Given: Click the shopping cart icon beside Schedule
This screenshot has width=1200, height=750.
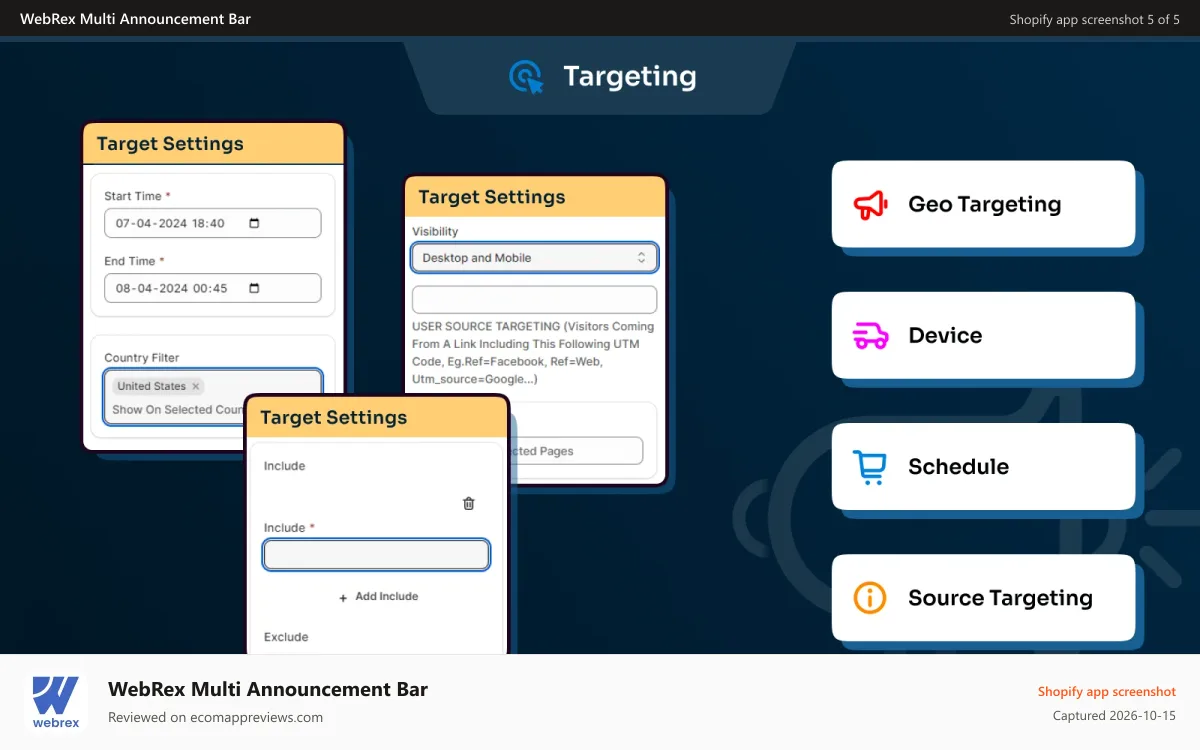Looking at the screenshot, I should coord(870,467).
